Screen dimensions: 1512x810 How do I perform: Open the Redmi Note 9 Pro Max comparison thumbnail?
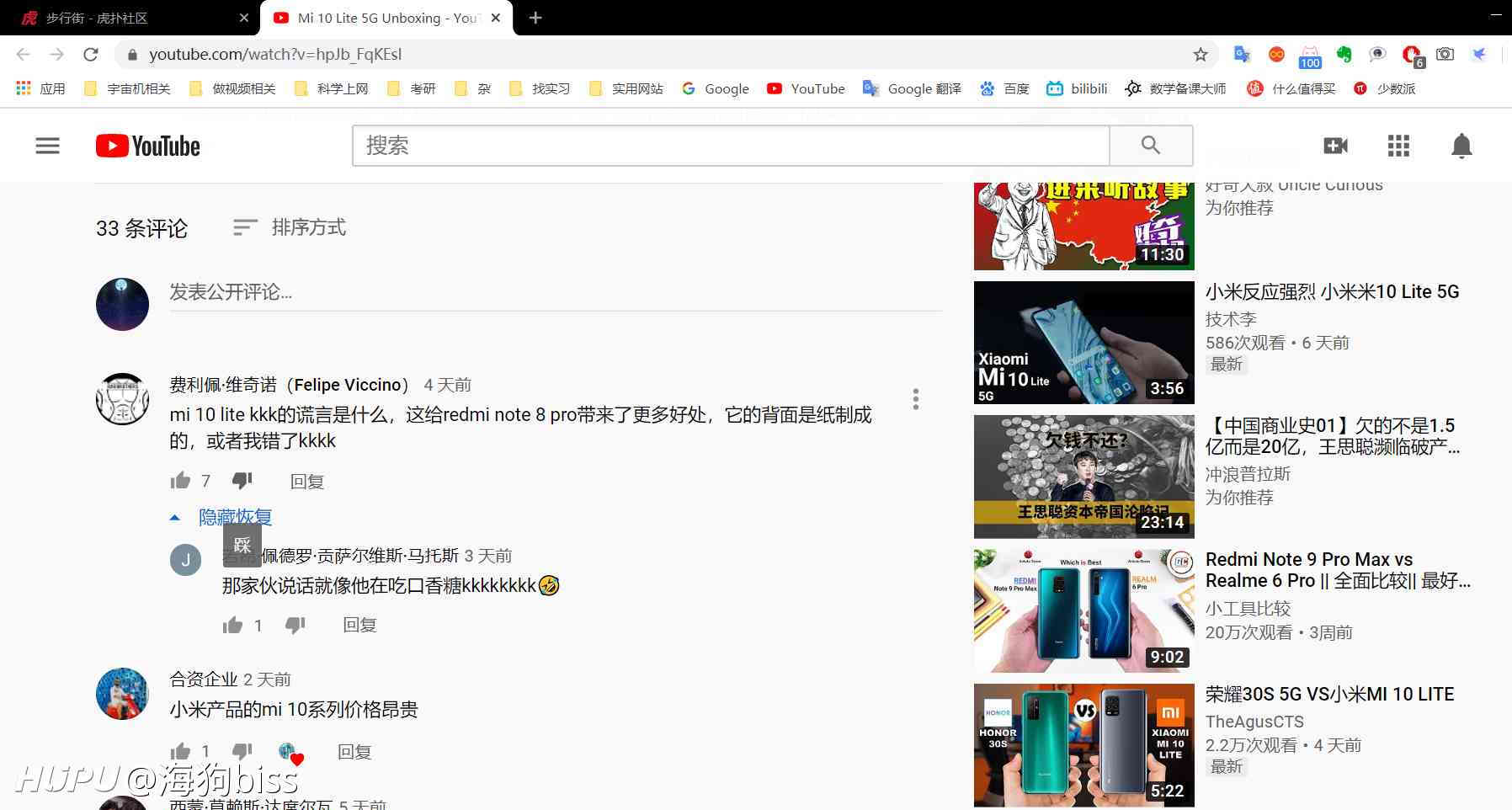1083,610
